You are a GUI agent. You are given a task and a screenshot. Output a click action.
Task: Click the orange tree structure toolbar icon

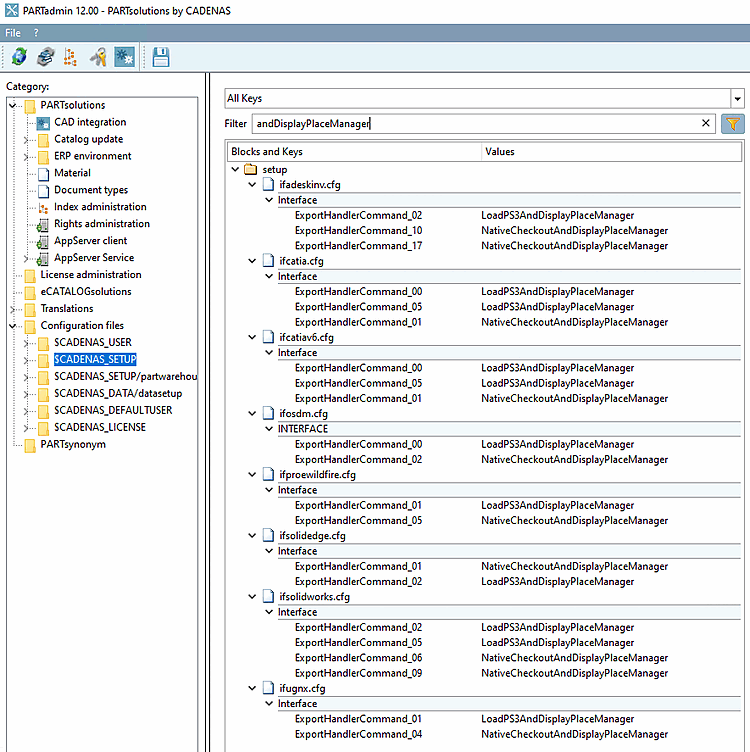point(71,58)
